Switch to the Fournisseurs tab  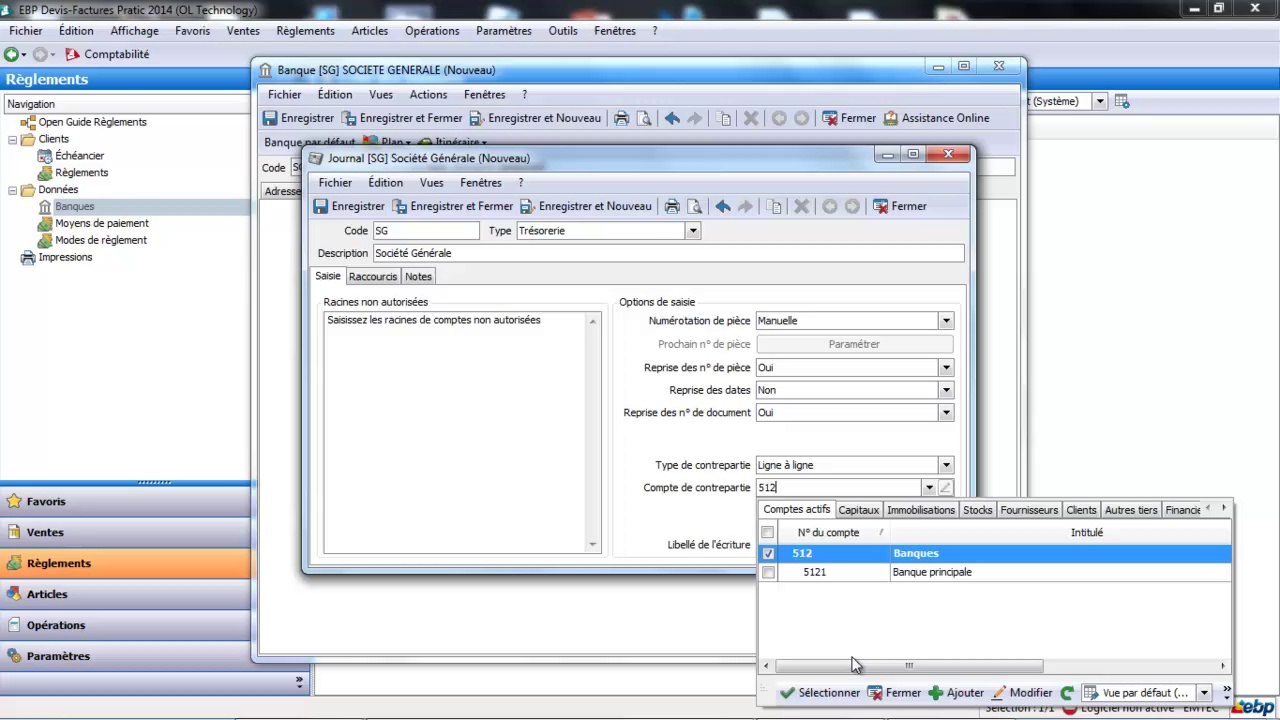point(1029,510)
